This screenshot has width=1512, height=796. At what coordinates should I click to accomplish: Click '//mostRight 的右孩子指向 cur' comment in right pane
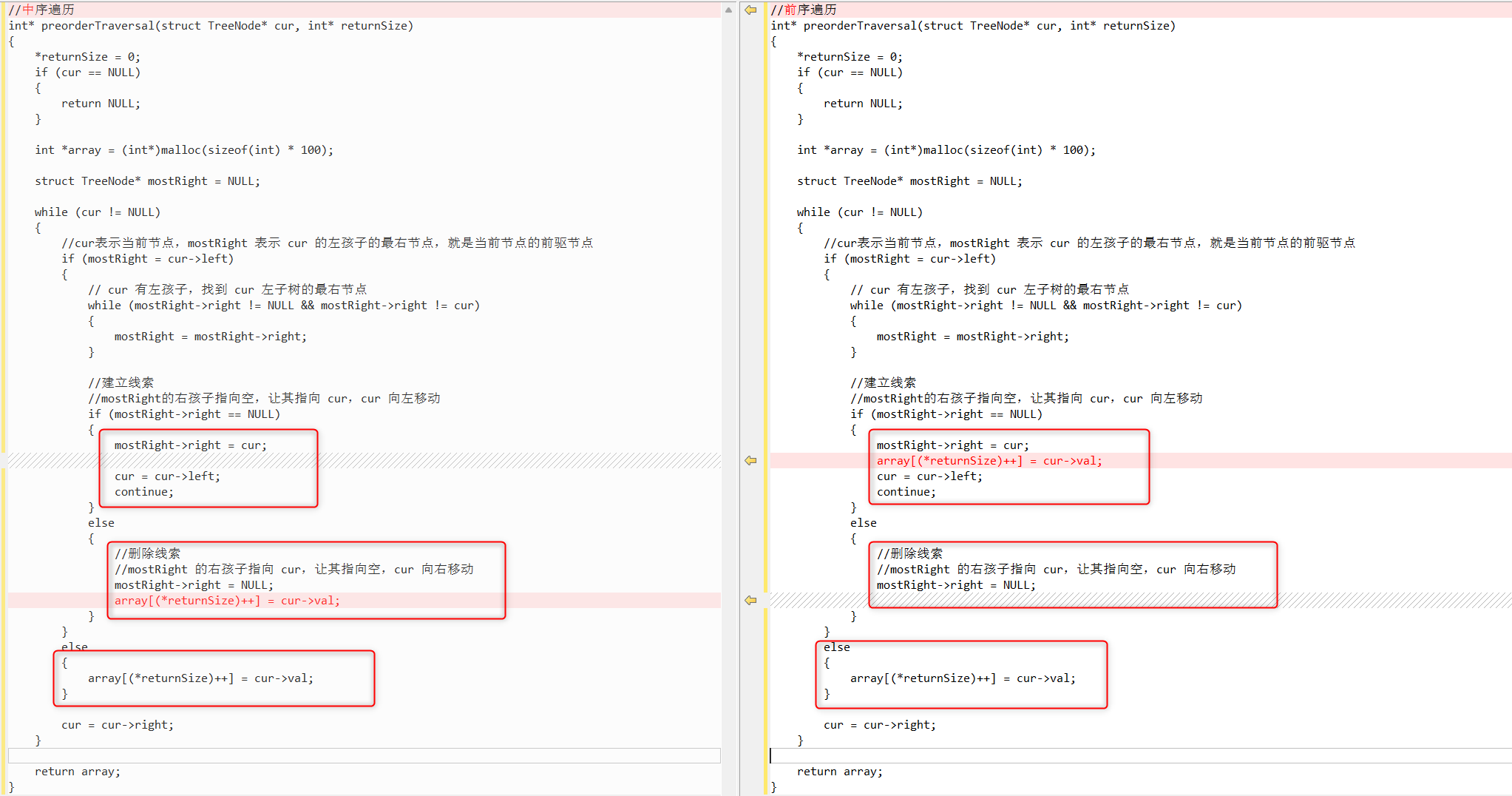point(1057,569)
